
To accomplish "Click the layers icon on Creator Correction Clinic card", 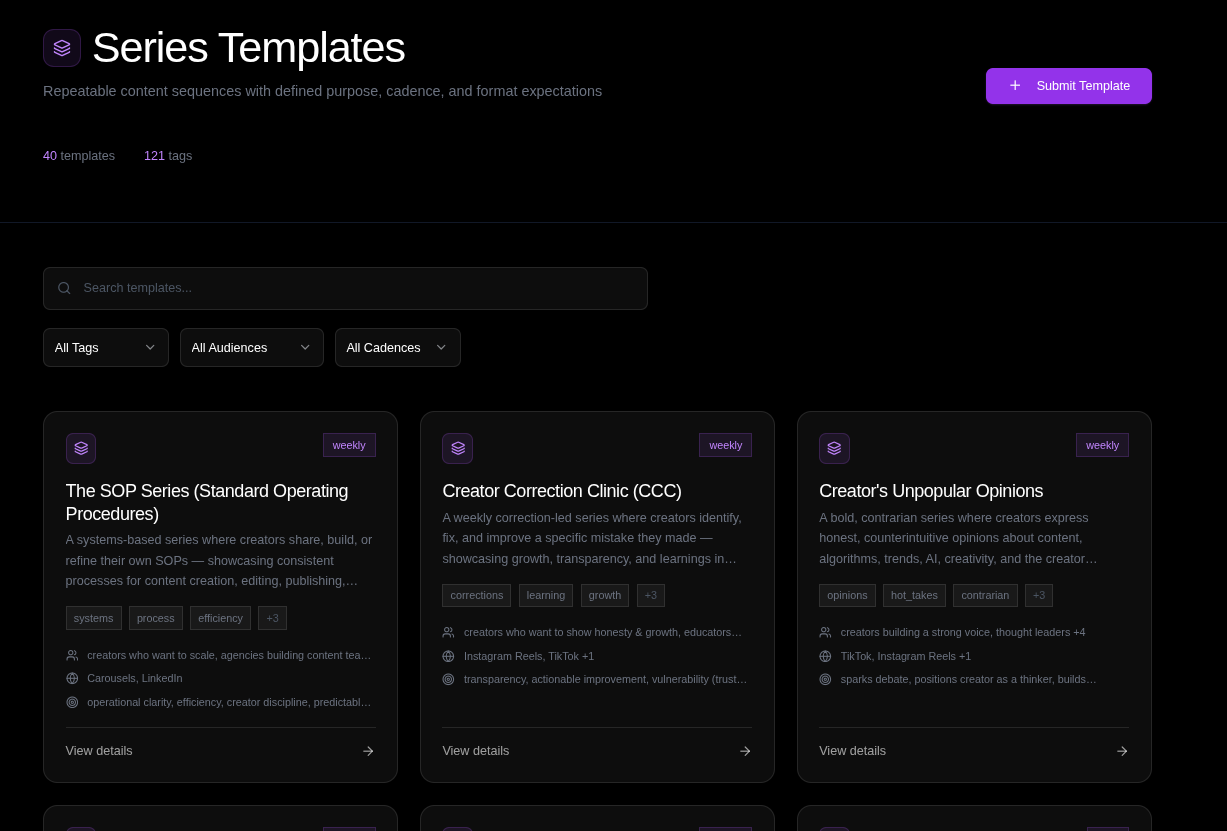I will 458,448.
